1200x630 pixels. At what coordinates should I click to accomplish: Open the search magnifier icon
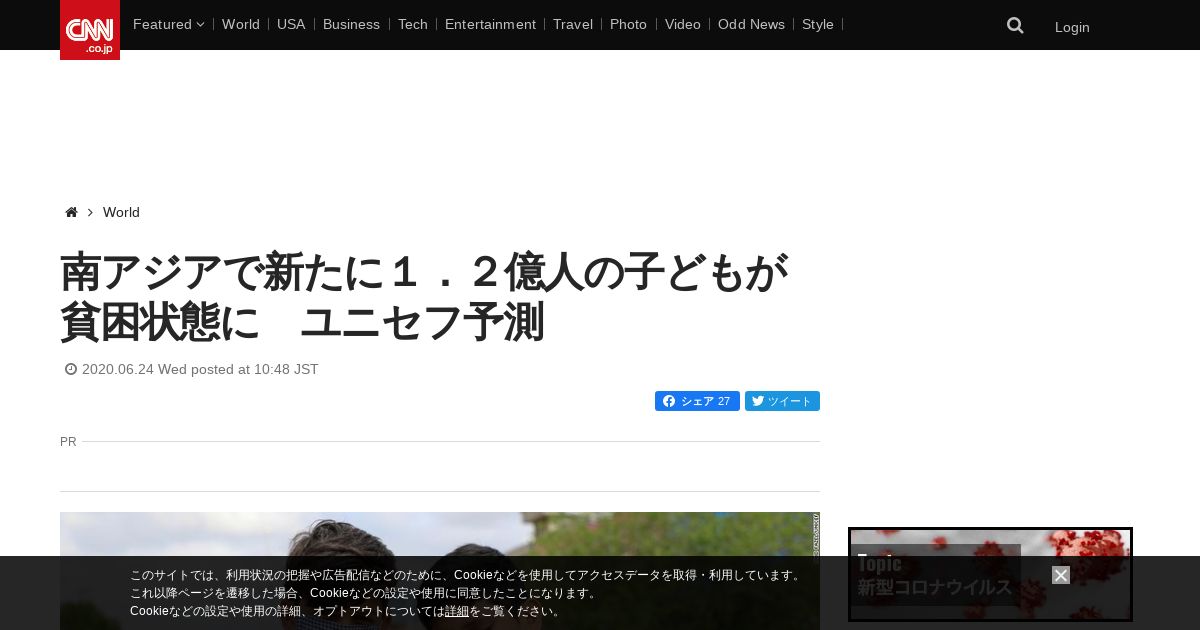[x=1015, y=25]
